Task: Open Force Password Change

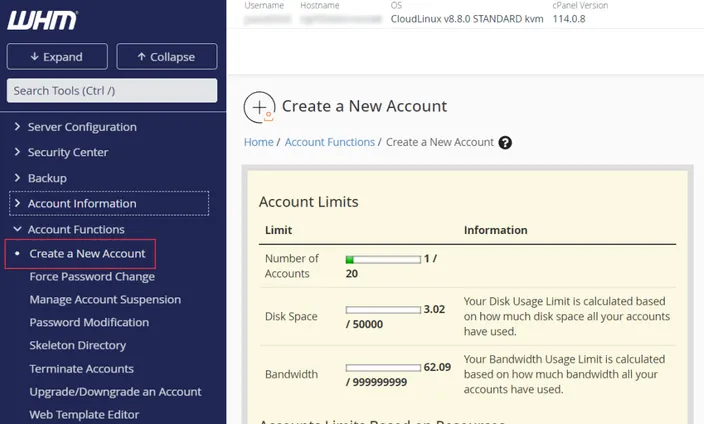Action: coord(92,277)
